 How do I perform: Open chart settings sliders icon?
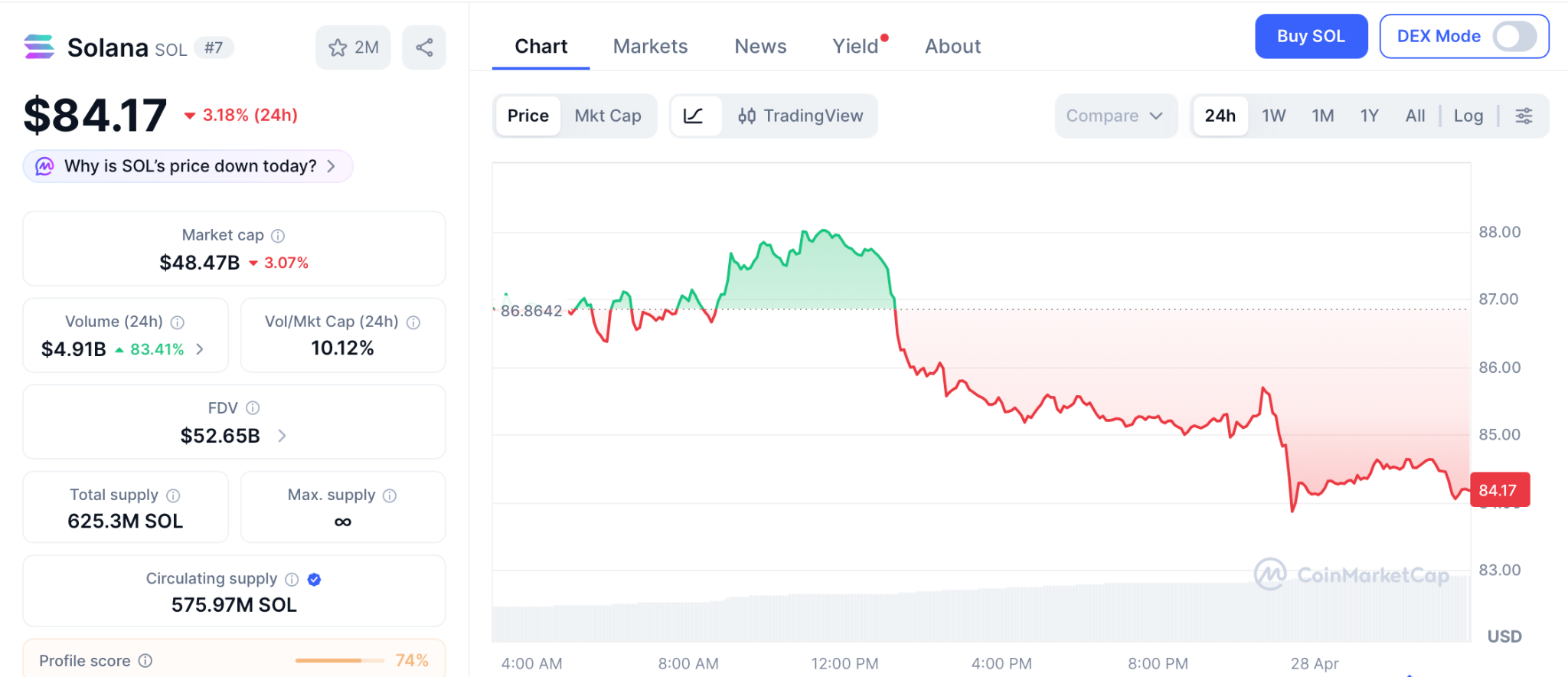point(1524,116)
